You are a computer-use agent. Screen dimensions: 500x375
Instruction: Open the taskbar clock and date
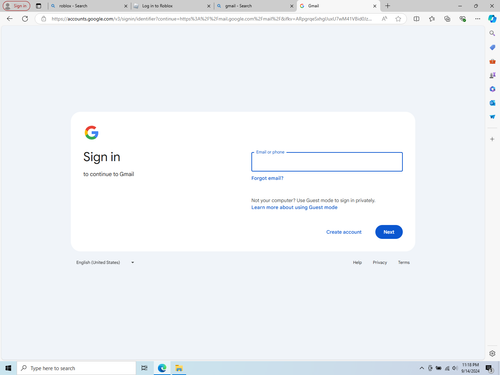470,368
